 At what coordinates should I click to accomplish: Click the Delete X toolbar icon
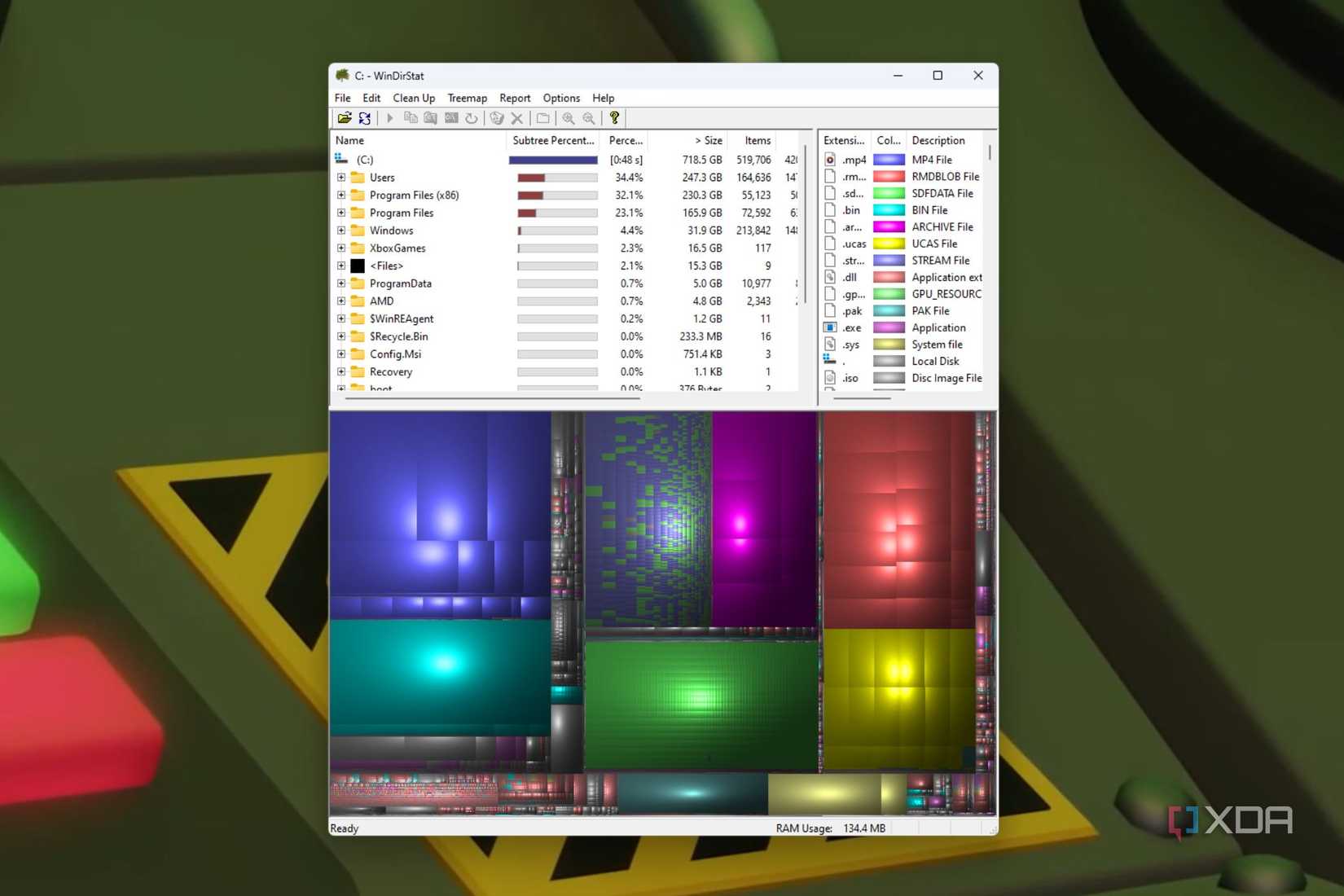(518, 118)
